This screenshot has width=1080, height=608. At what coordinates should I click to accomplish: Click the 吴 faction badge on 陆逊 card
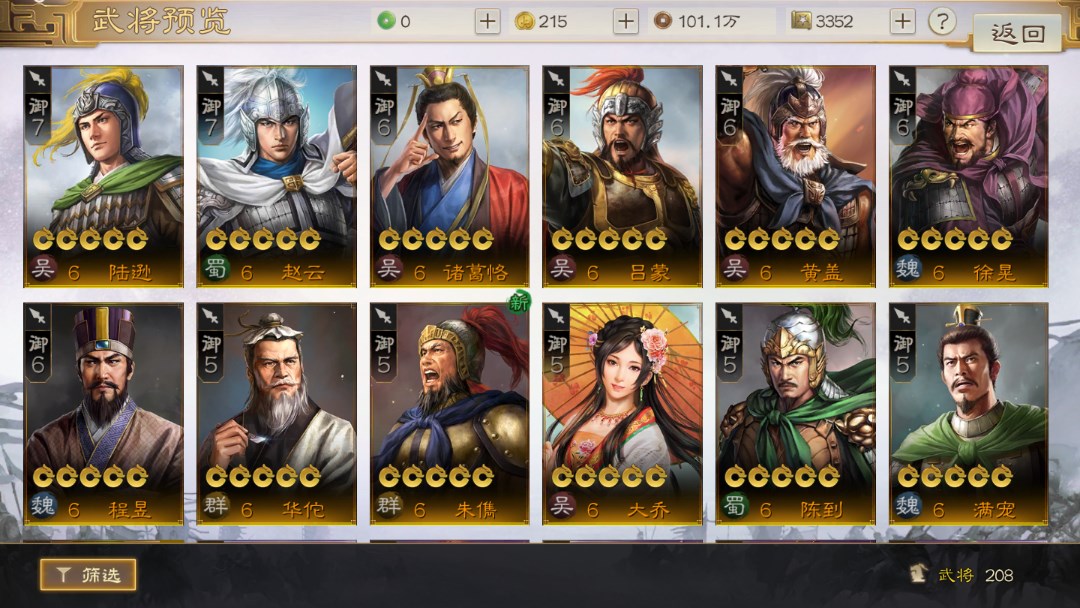click(x=43, y=268)
